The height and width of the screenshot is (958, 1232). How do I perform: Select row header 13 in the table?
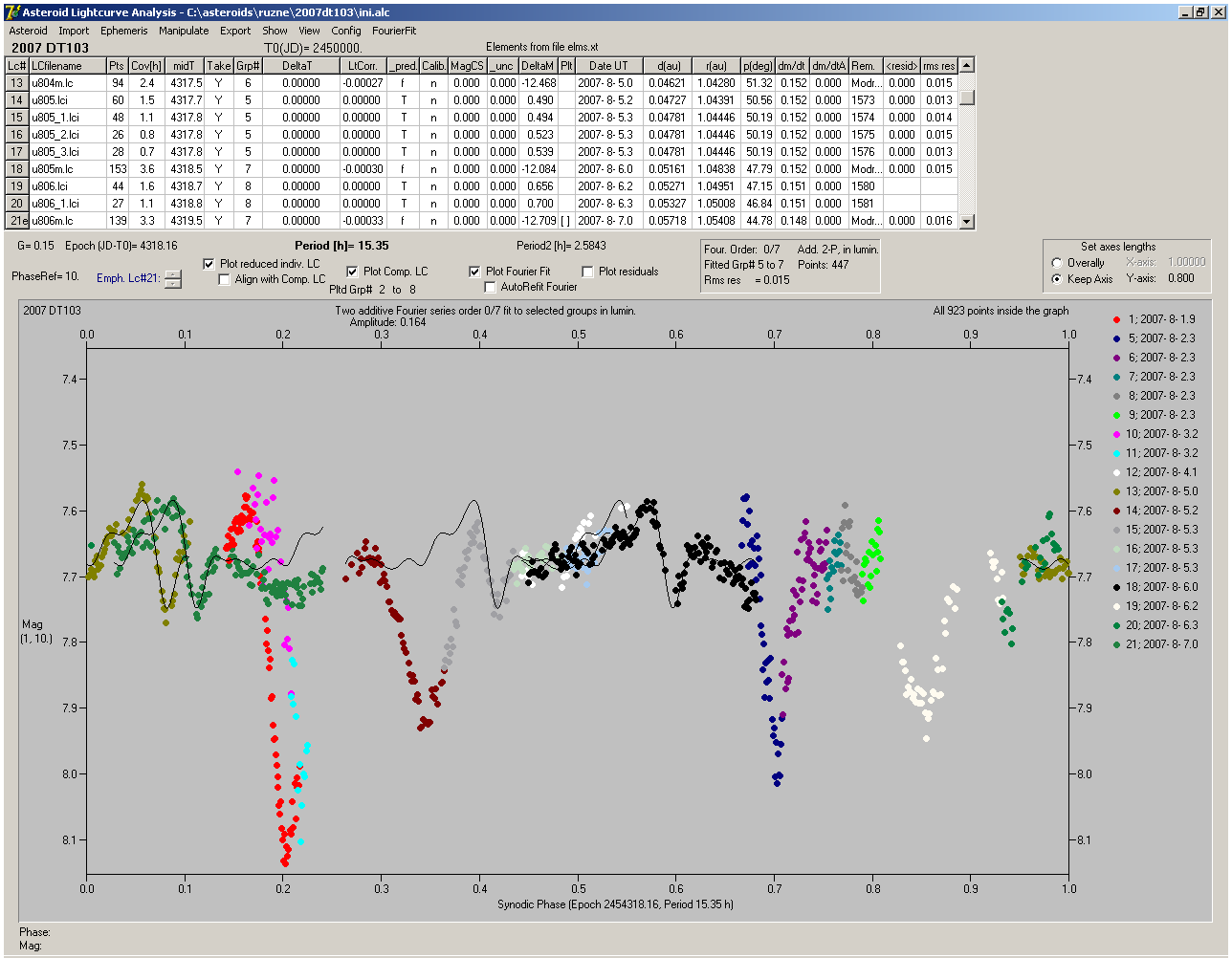[17, 83]
